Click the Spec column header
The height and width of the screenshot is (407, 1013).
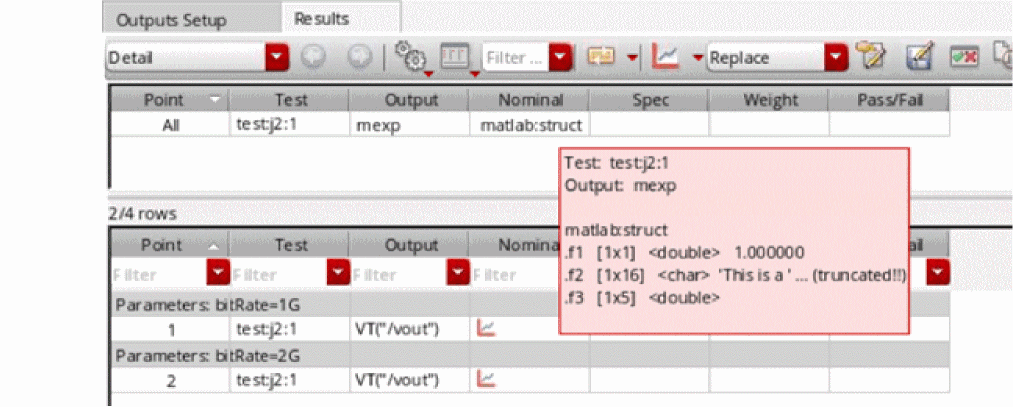649,101
